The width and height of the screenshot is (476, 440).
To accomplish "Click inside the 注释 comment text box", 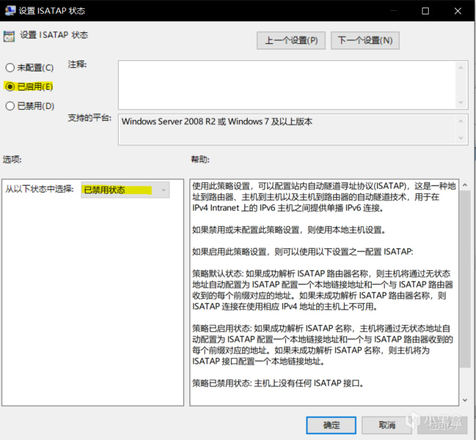I will click(287, 85).
